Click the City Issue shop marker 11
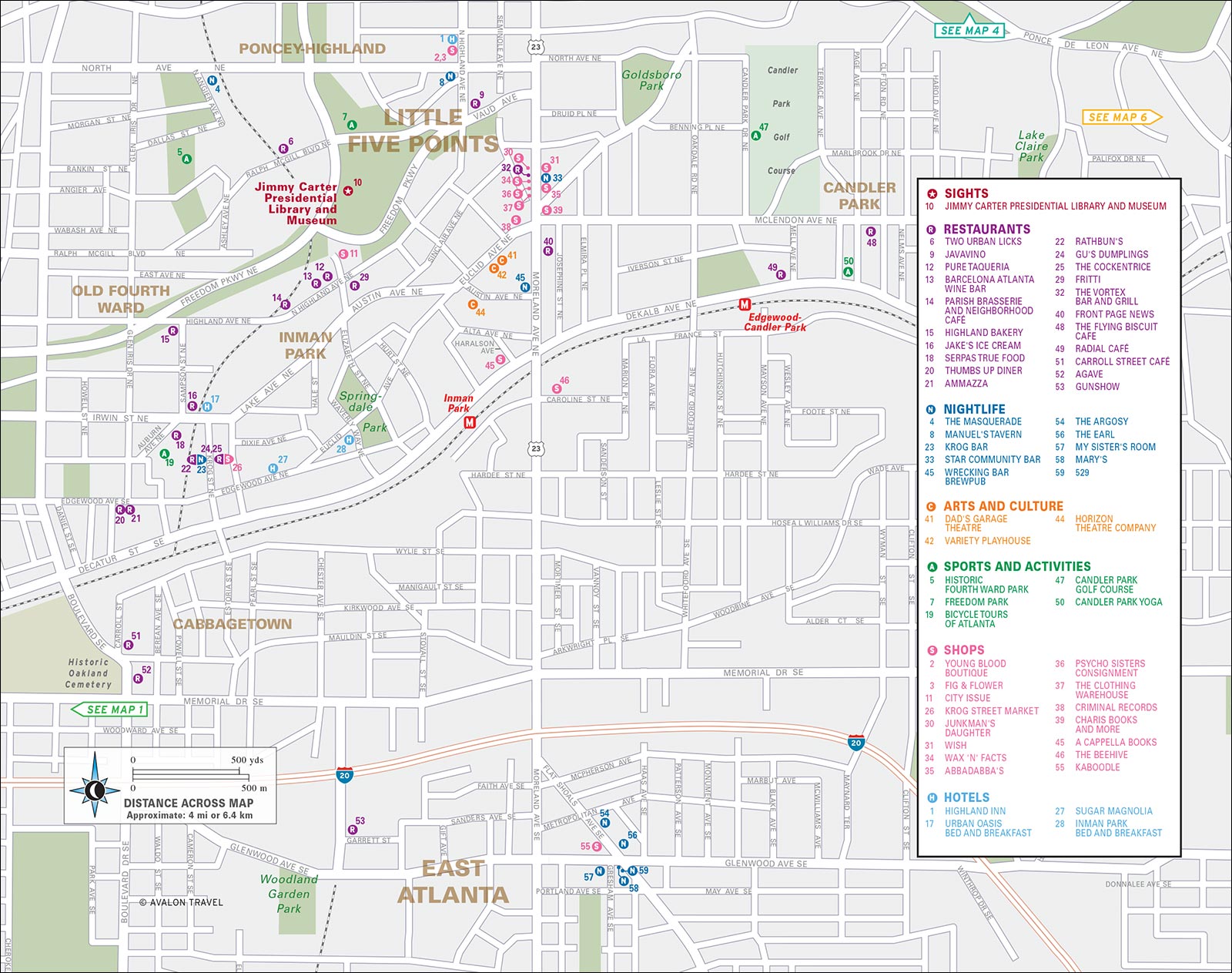This screenshot has width=1232, height=973. click(x=343, y=253)
